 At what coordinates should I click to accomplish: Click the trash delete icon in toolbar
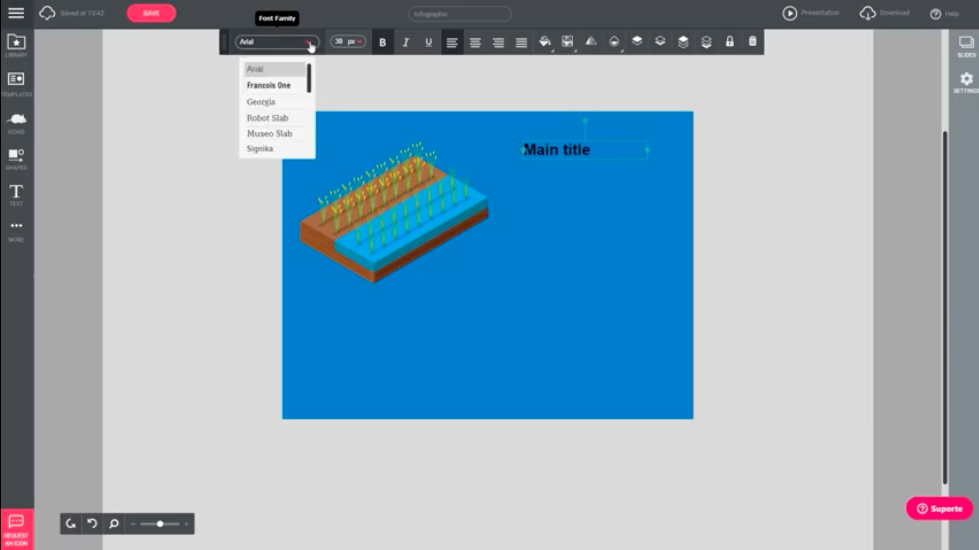tap(752, 42)
